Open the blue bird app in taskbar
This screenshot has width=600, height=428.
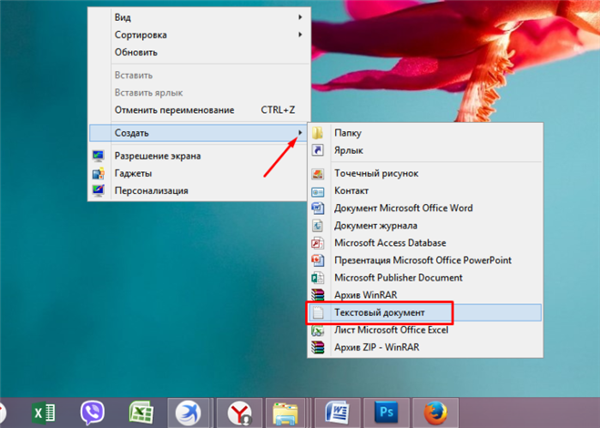click(x=188, y=413)
